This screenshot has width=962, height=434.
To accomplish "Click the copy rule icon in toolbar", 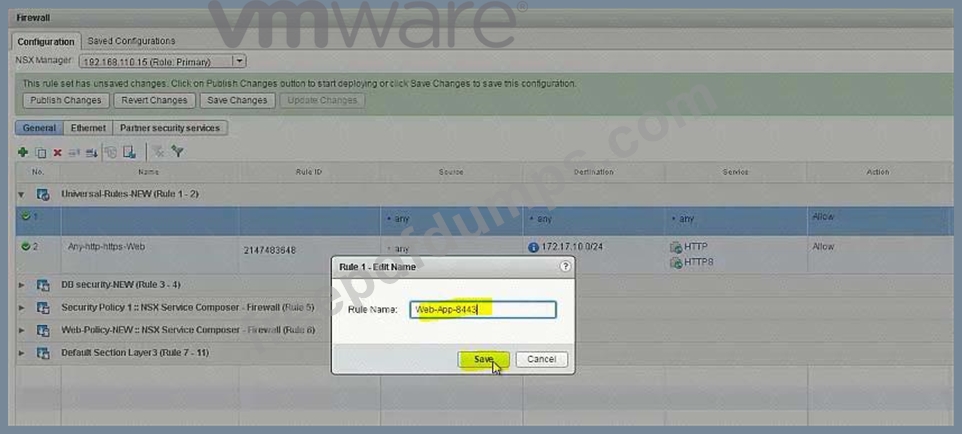I will 40,153.
